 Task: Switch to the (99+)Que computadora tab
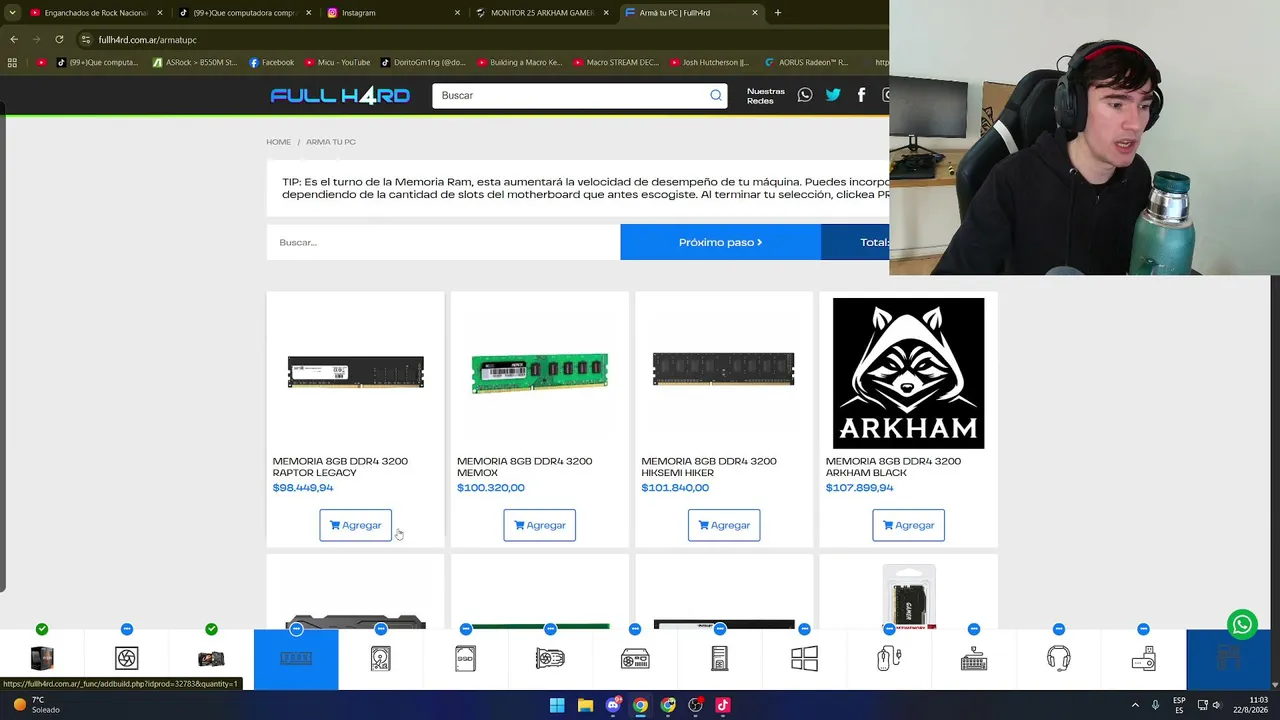pos(244,13)
